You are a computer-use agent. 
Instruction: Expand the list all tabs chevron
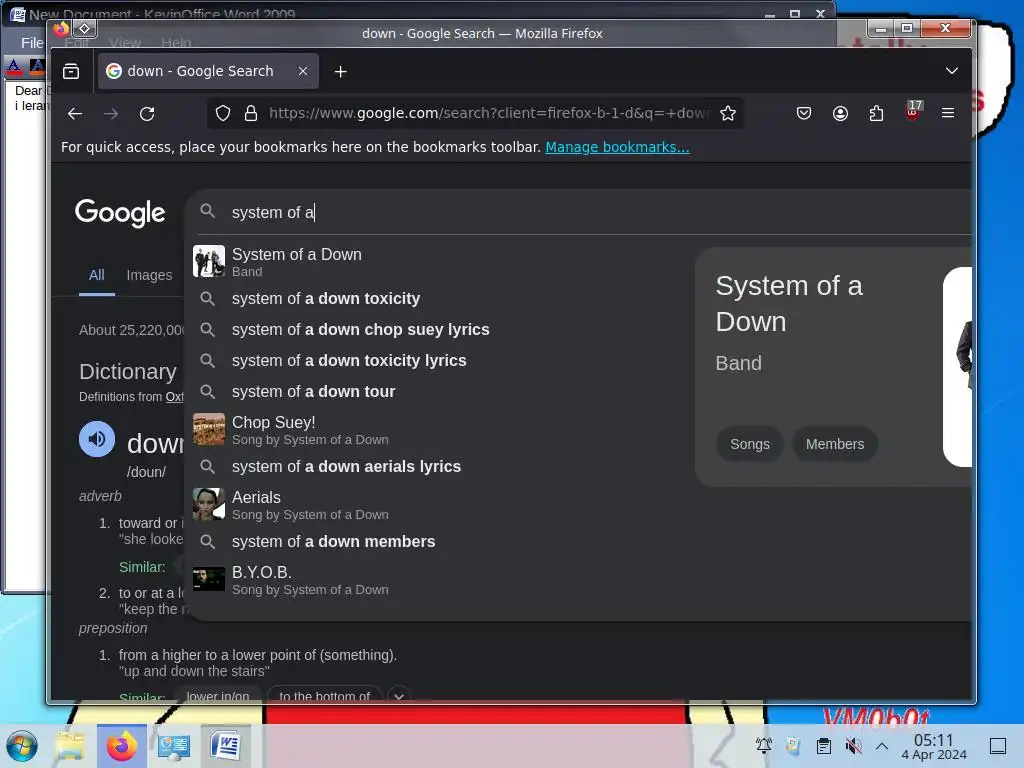click(952, 71)
